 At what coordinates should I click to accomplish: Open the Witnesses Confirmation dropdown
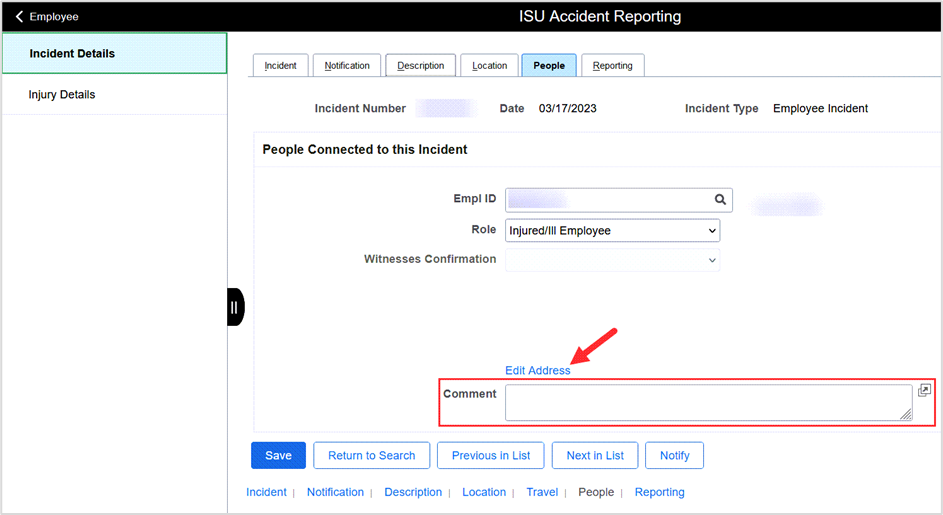(x=612, y=261)
